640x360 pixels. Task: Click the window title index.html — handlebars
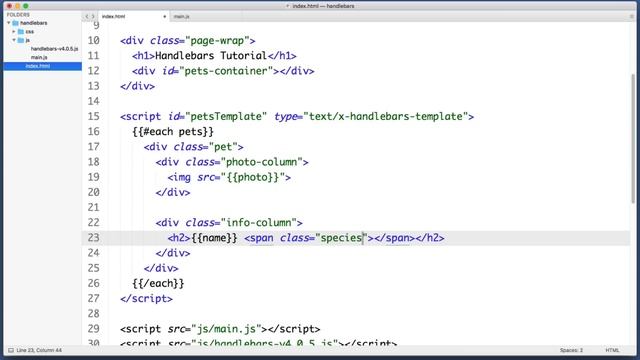pyautogui.click(x=323, y=6)
